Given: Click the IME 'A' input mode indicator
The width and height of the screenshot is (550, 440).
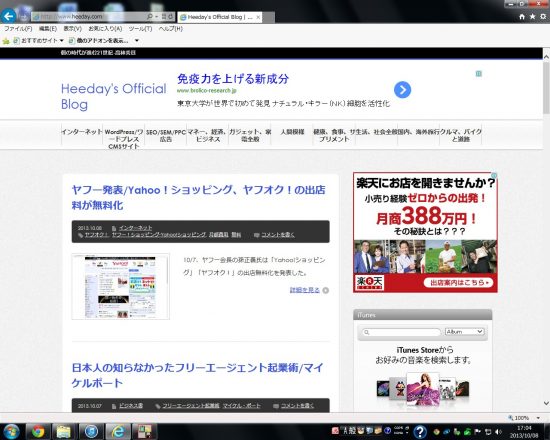Looking at the screenshot, I should click(x=345, y=431).
